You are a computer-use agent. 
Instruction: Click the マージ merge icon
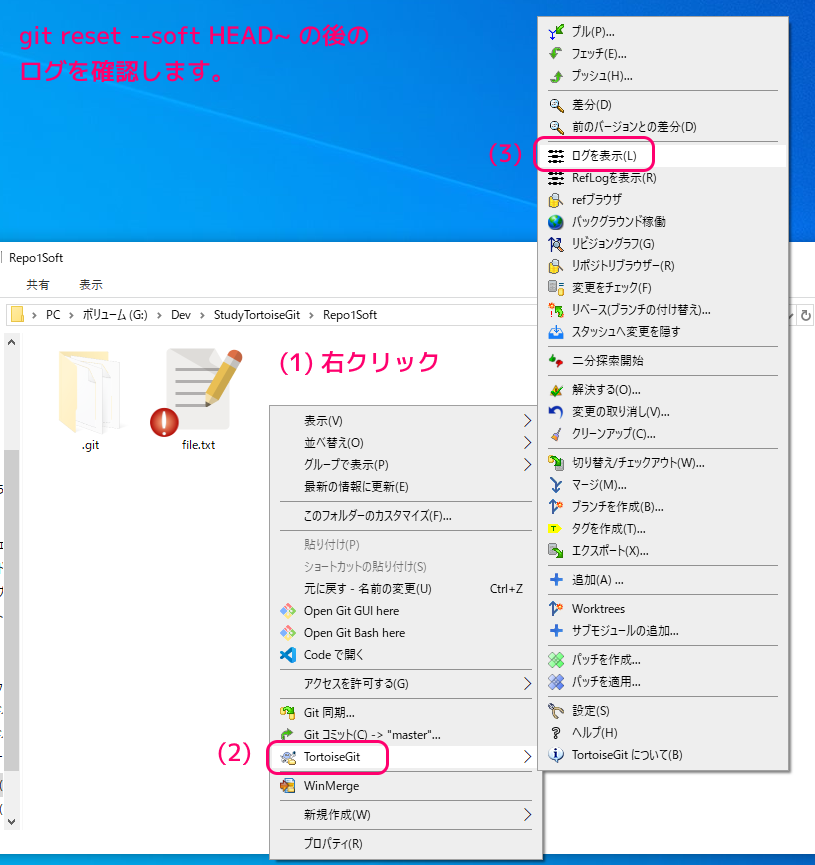point(556,485)
